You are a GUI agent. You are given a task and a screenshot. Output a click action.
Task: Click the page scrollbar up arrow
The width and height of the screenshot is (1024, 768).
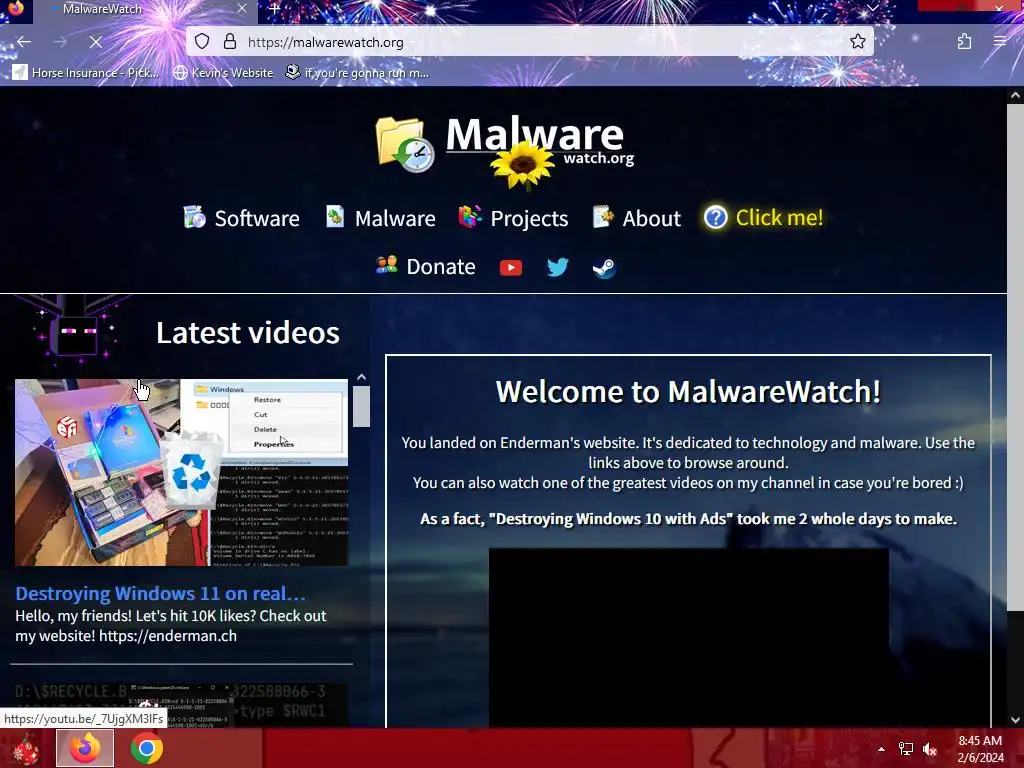click(1015, 95)
